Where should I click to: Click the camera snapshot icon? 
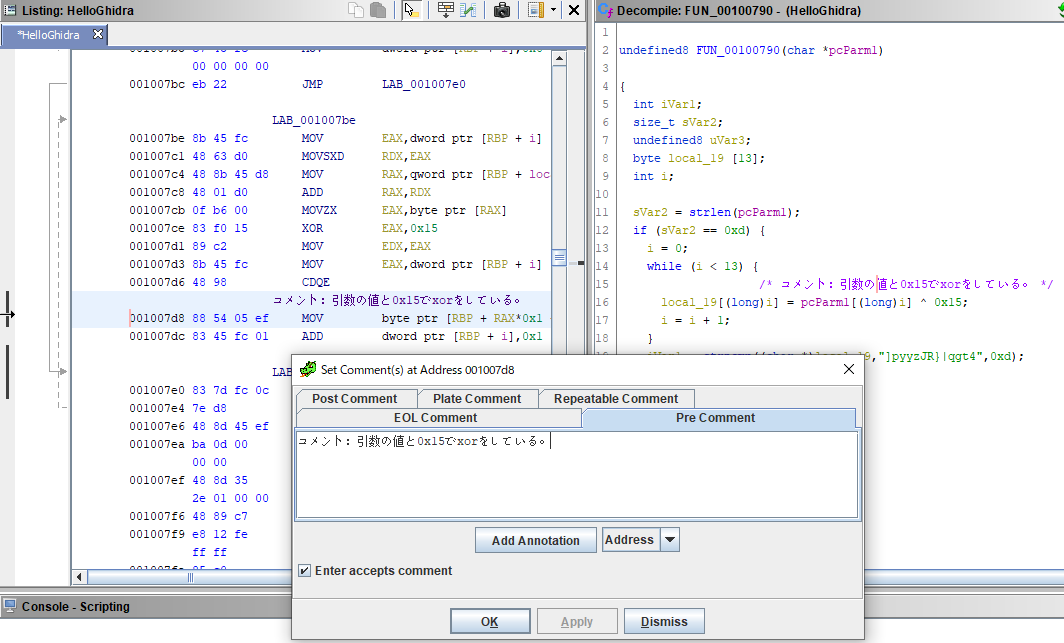(502, 10)
